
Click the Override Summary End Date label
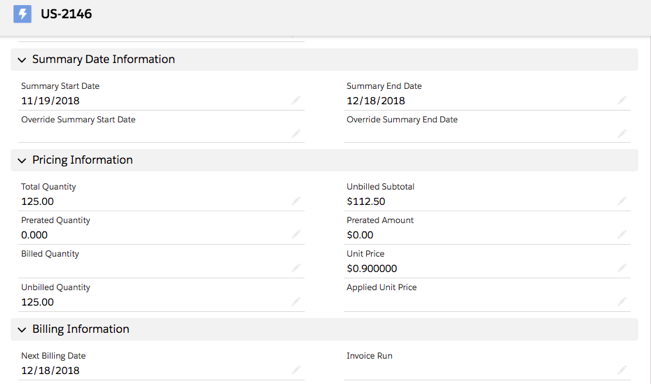pyautogui.click(x=402, y=120)
